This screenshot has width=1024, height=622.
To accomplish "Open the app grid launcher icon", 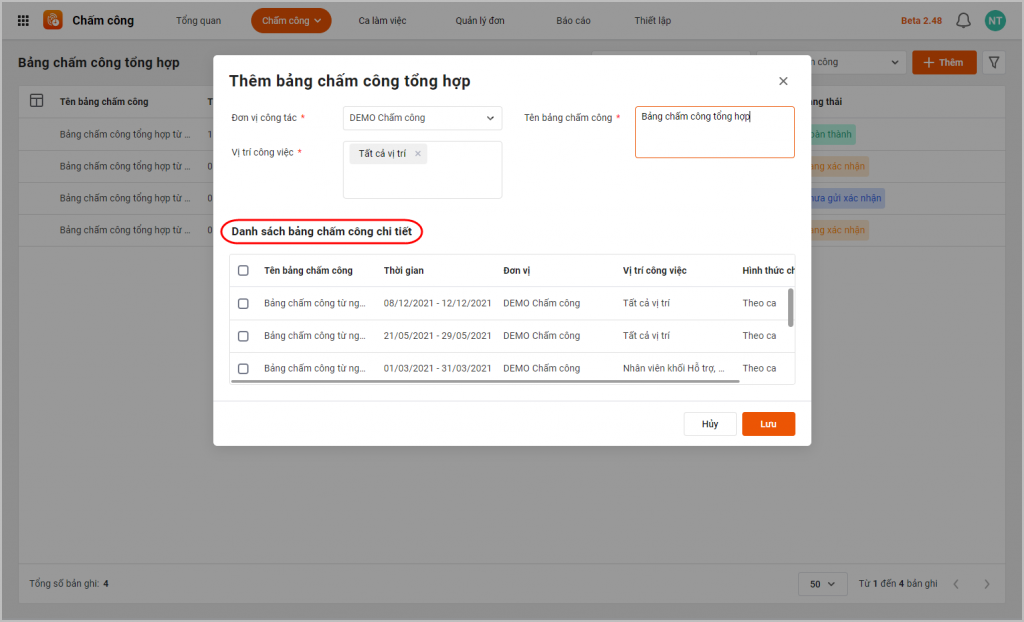I will pos(23,20).
